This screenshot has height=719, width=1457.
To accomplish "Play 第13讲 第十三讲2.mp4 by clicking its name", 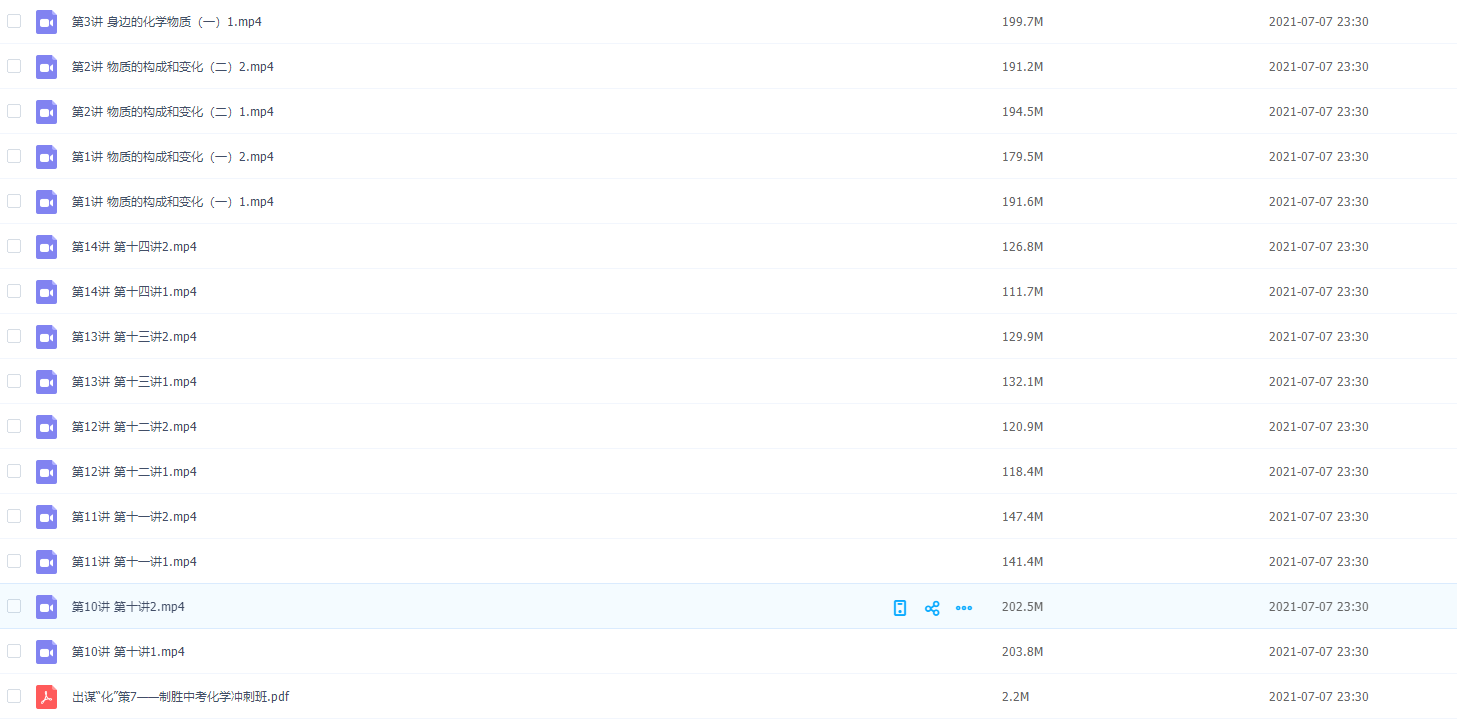I will pyautogui.click(x=134, y=337).
